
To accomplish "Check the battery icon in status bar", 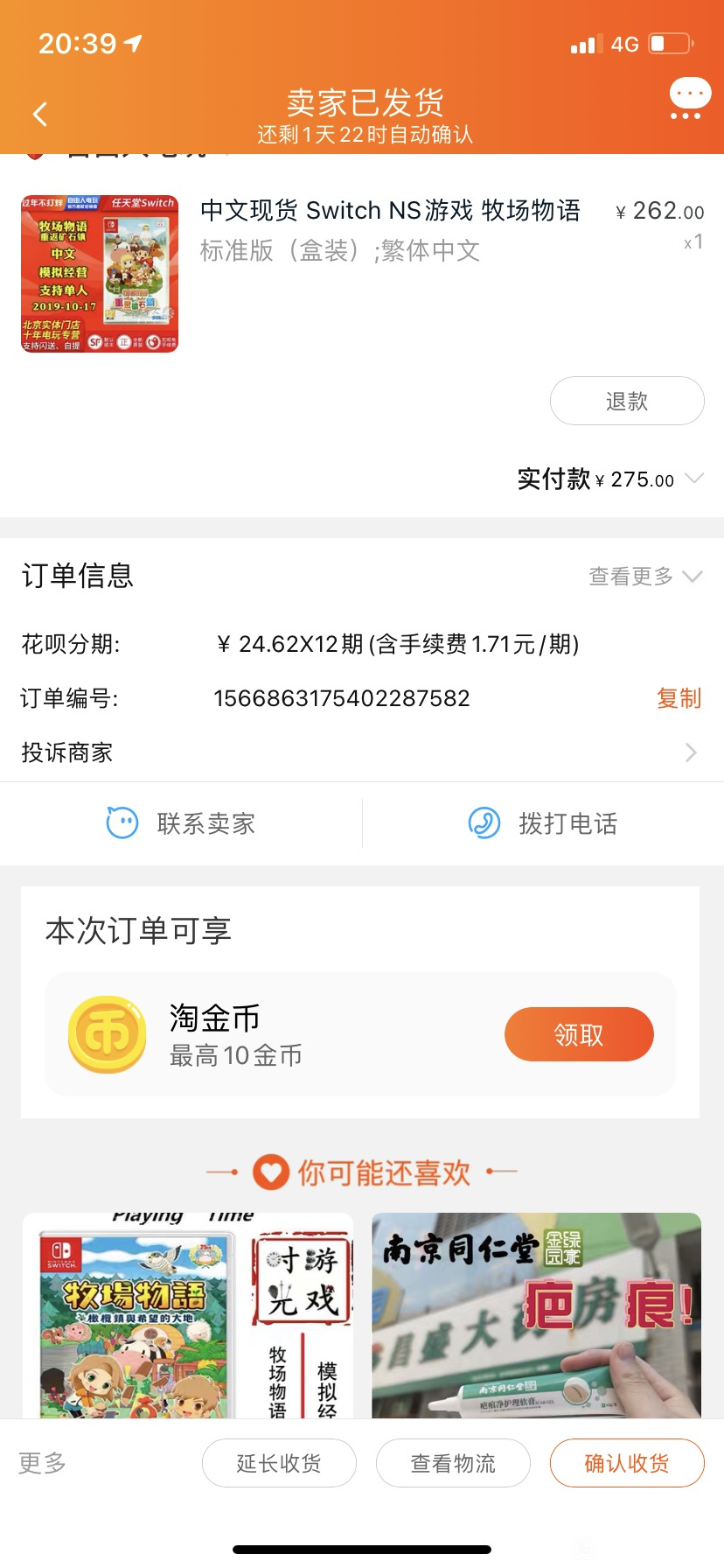I will pyautogui.click(x=672, y=44).
